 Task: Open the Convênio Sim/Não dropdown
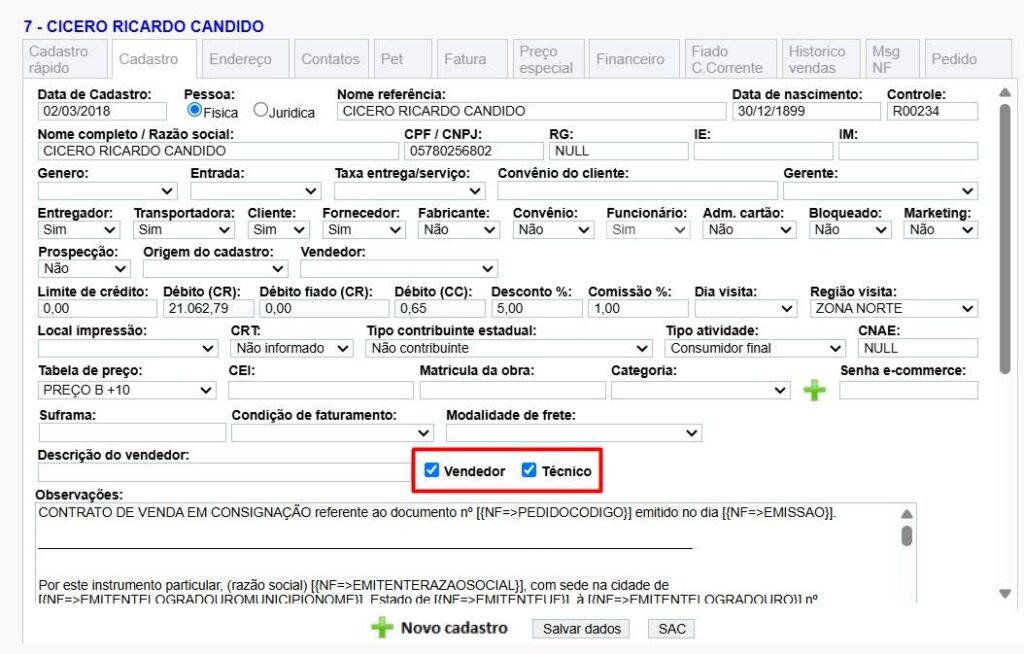pyautogui.click(x=553, y=230)
